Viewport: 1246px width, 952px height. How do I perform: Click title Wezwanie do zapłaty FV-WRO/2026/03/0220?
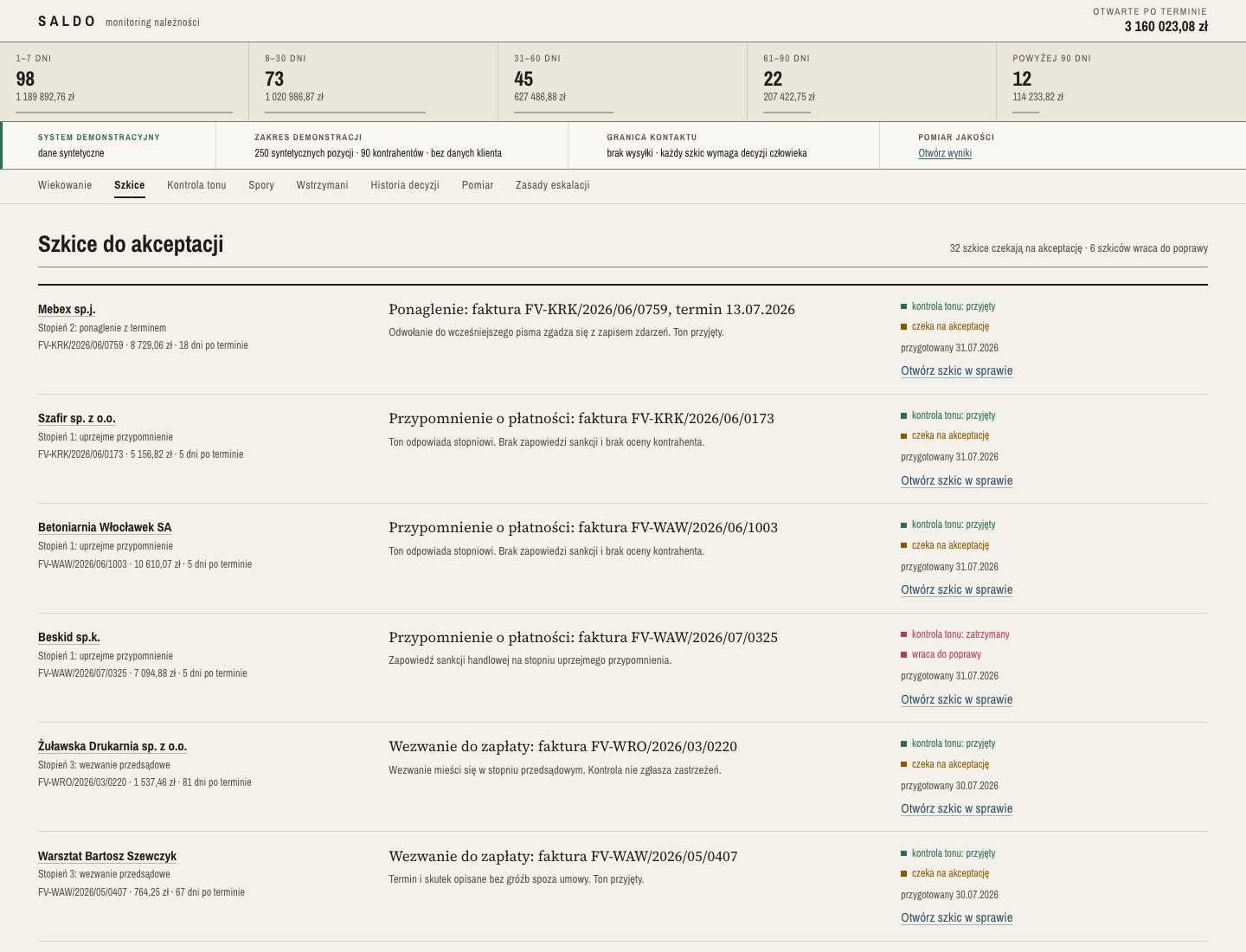tap(562, 747)
